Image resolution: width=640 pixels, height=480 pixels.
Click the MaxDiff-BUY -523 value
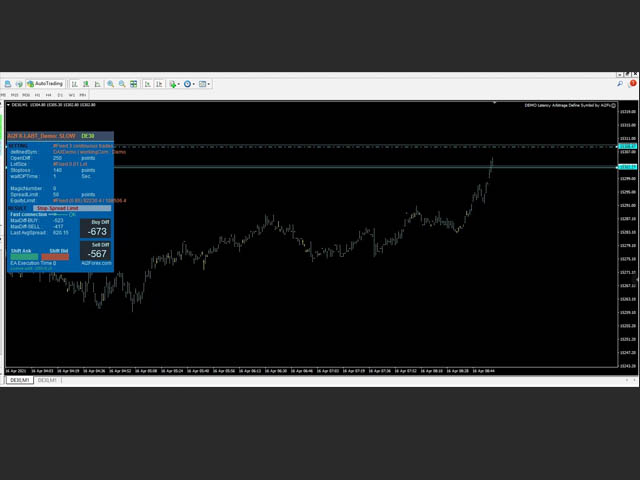pyautogui.click(x=58, y=220)
